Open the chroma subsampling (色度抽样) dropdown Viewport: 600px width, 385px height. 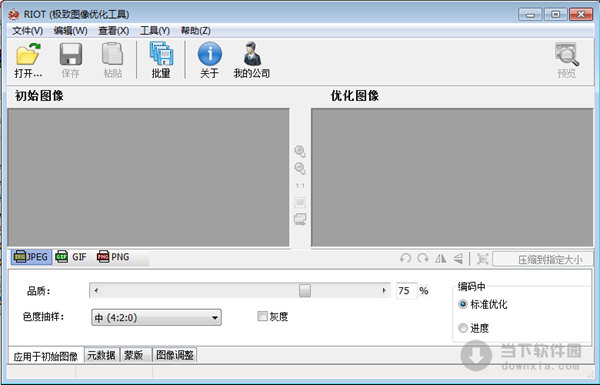(156, 317)
